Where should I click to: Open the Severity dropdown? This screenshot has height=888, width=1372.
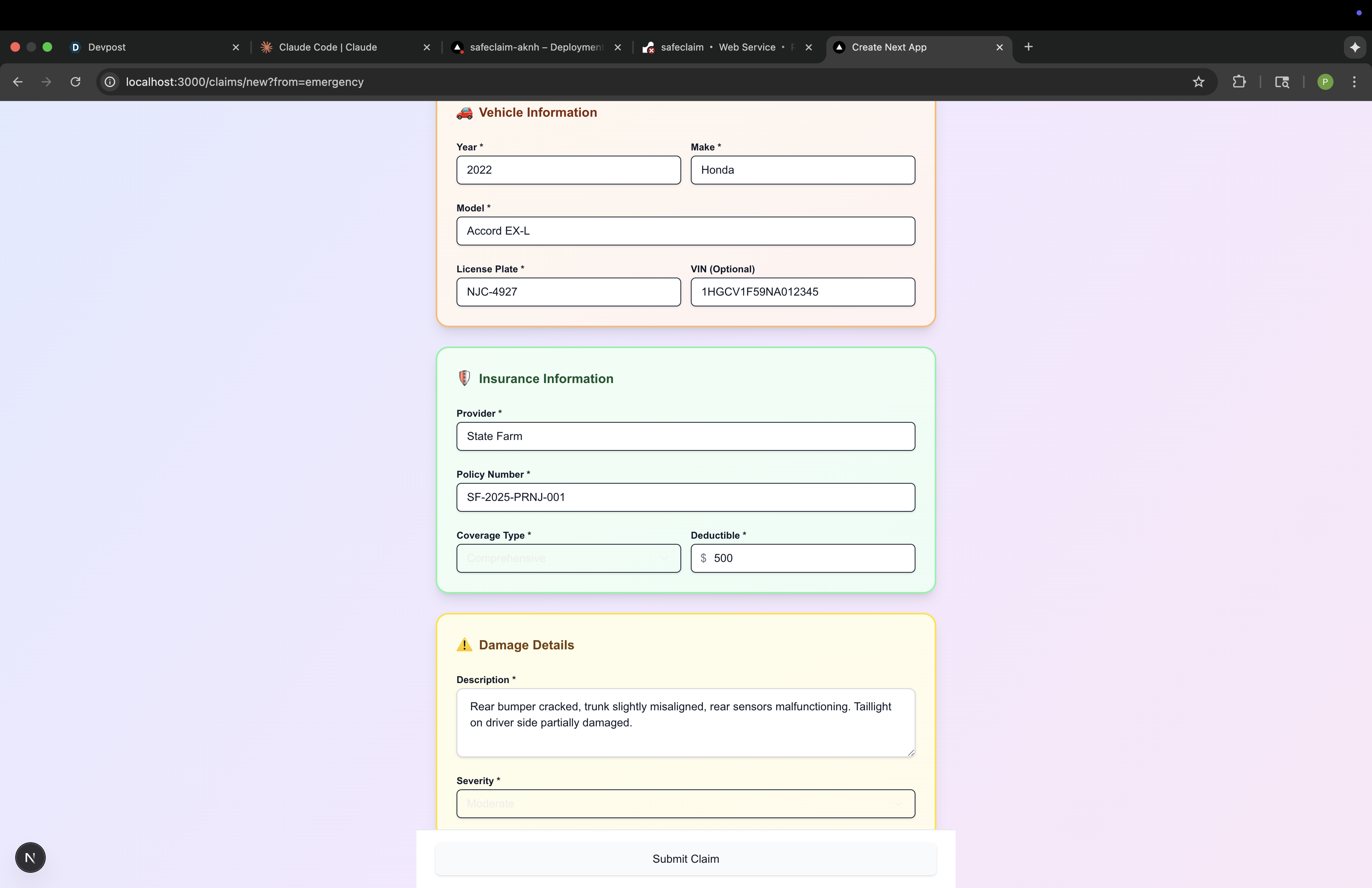pos(686,803)
